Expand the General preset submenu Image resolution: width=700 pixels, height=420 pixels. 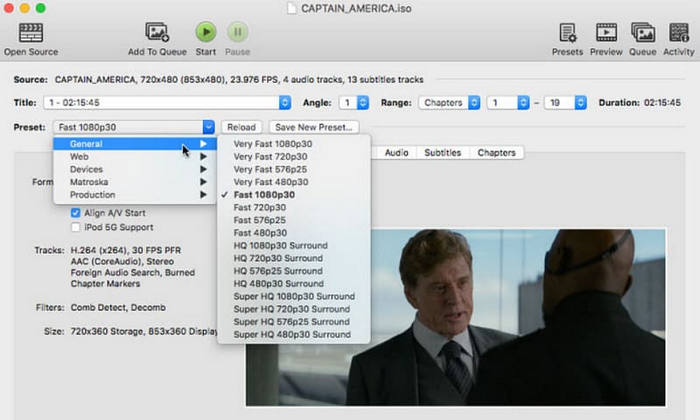(x=135, y=144)
